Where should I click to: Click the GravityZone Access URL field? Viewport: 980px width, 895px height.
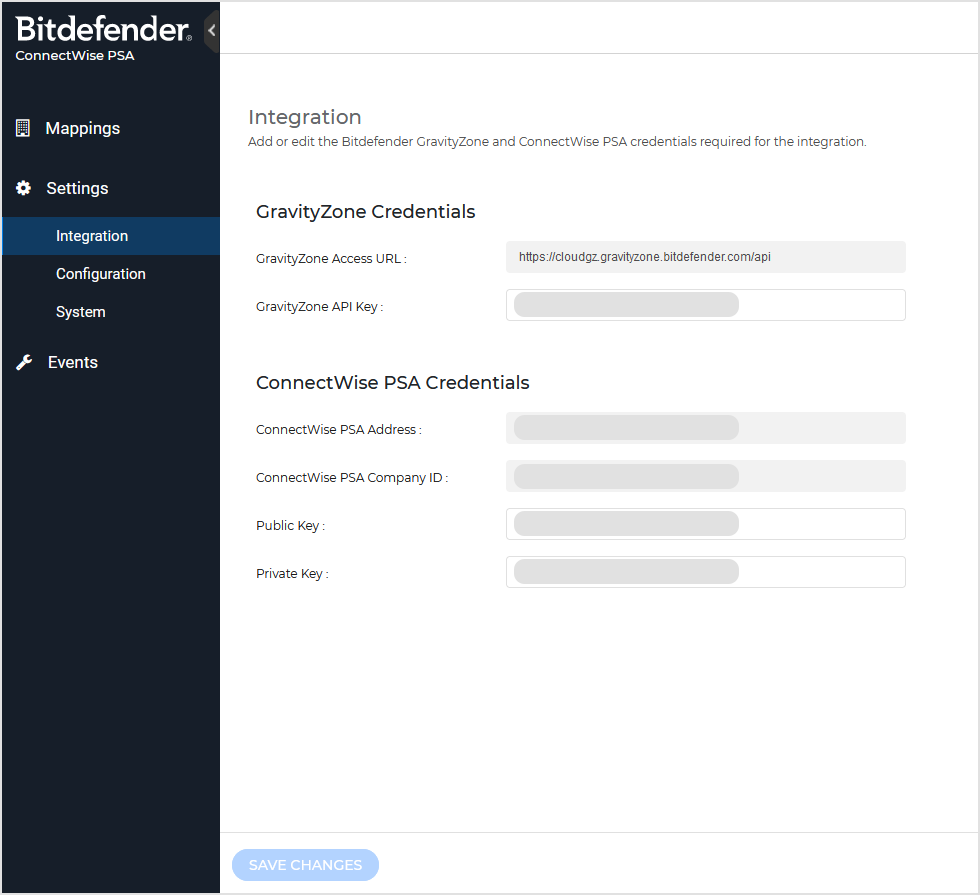pyautogui.click(x=705, y=257)
